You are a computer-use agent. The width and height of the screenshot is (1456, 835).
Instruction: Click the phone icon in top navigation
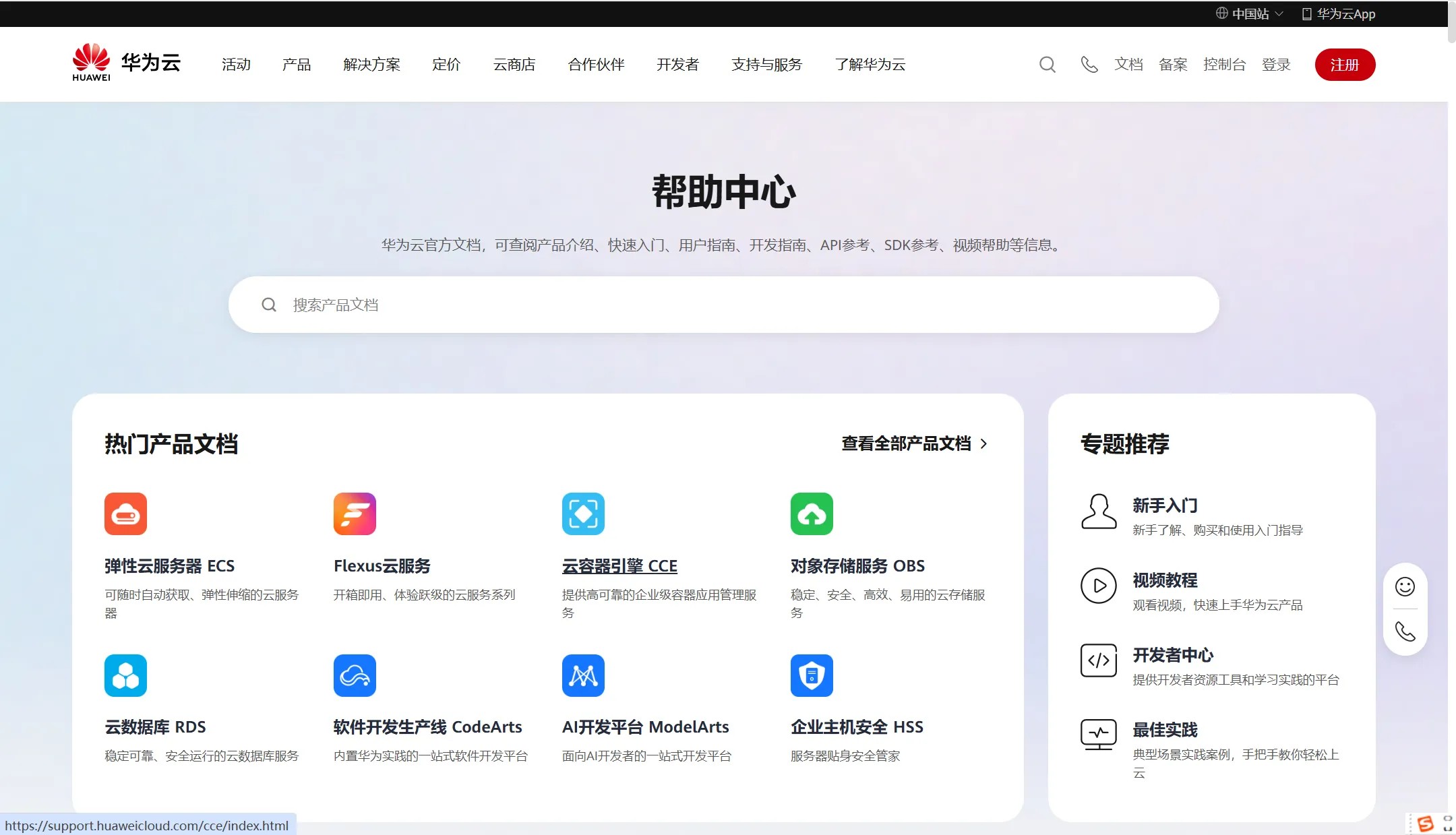click(1089, 65)
